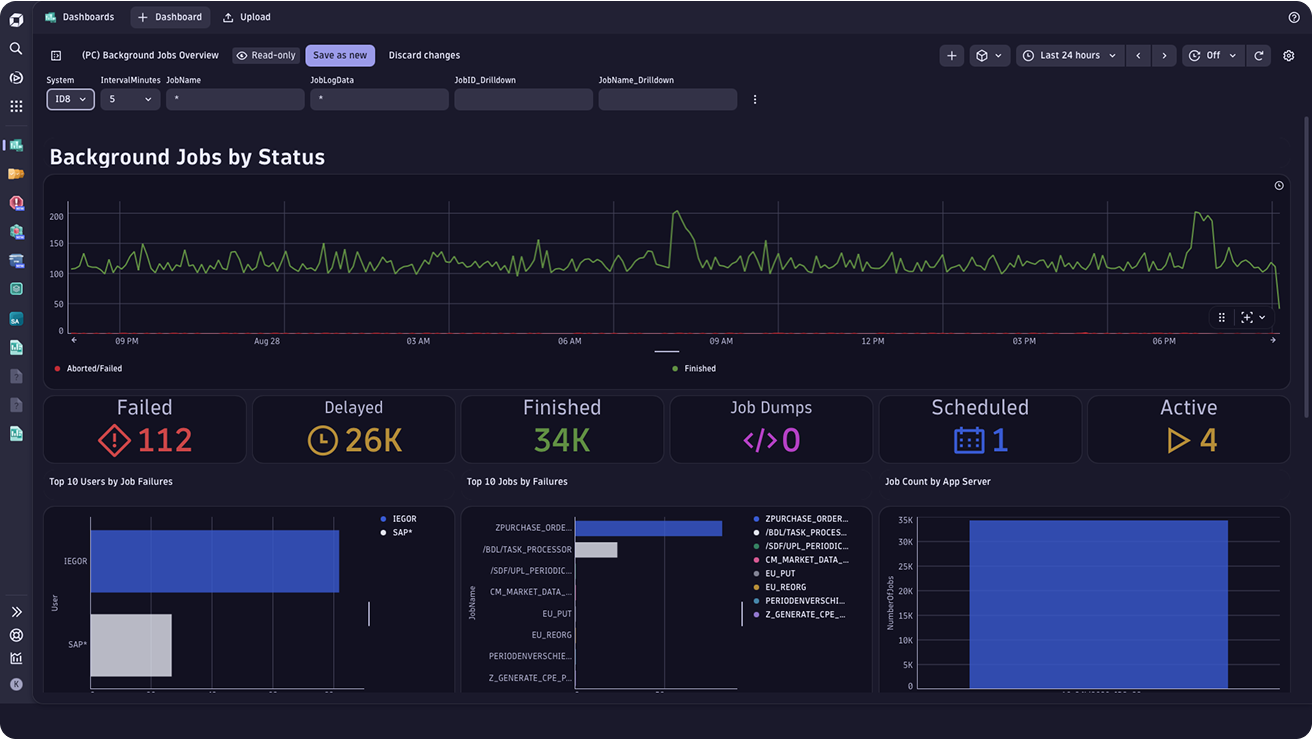This screenshot has height=739, width=1312.
Task: Click Discard changes
Action: 424,56
